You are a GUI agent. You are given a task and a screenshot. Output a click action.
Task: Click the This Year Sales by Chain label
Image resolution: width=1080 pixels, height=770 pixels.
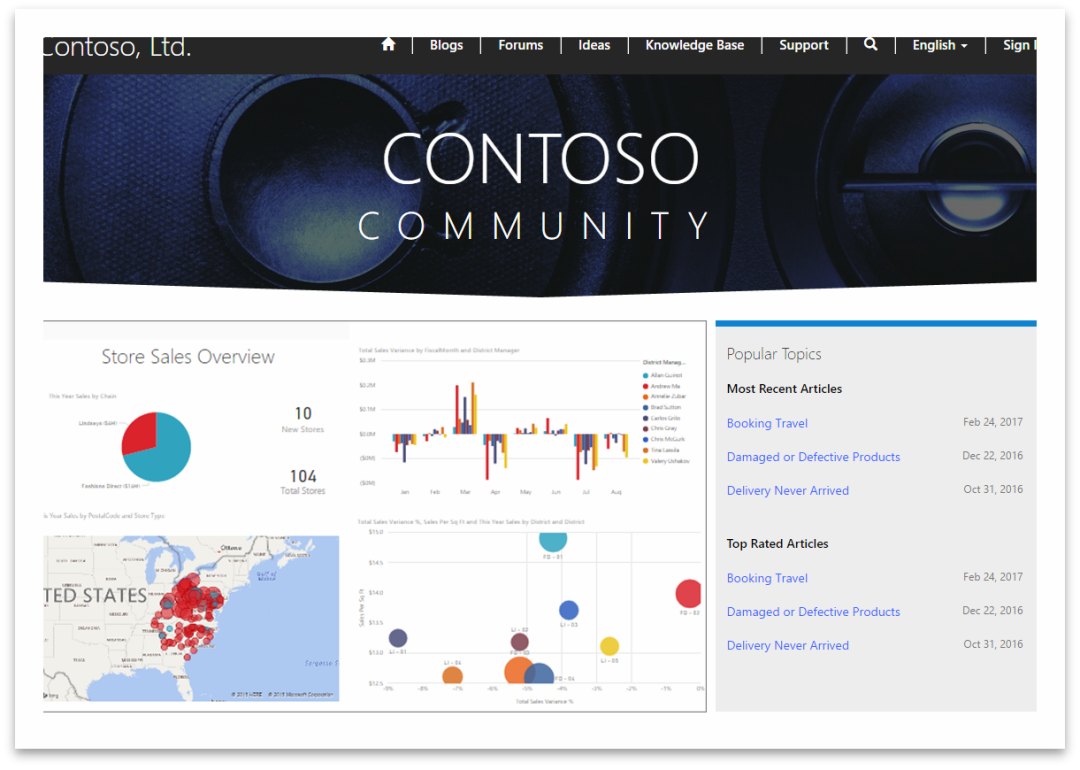[82, 396]
